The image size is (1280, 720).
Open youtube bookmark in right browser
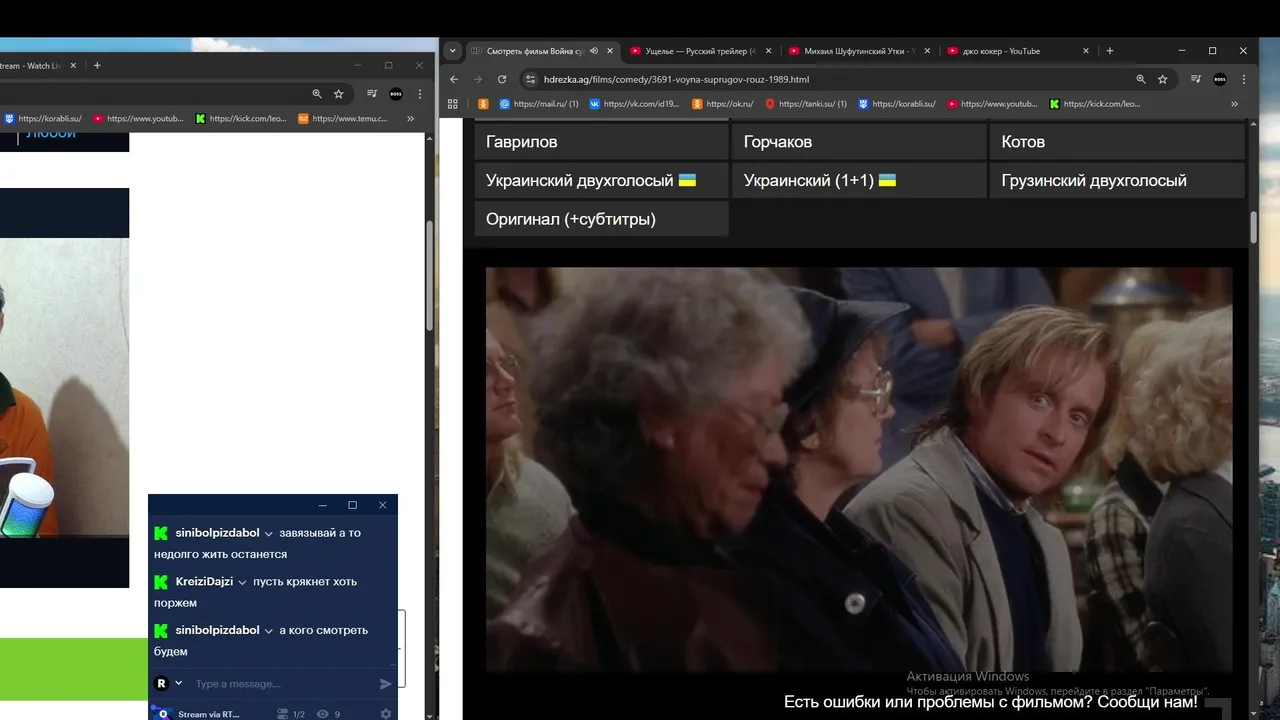click(993, 104)
